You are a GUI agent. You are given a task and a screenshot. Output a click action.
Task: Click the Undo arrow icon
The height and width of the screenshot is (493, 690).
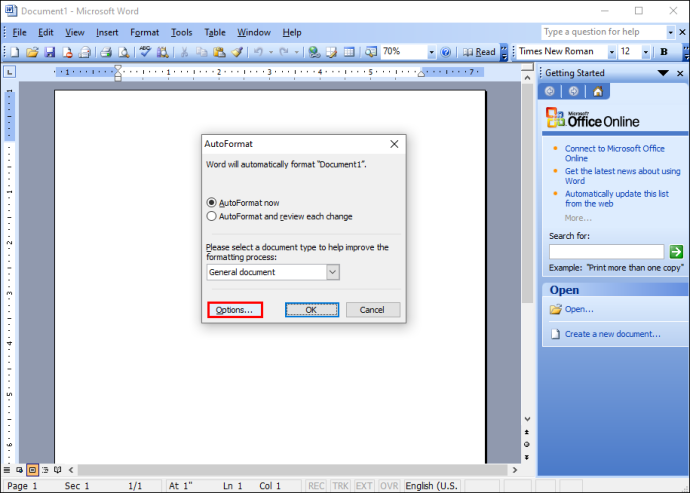coord(258,52)
